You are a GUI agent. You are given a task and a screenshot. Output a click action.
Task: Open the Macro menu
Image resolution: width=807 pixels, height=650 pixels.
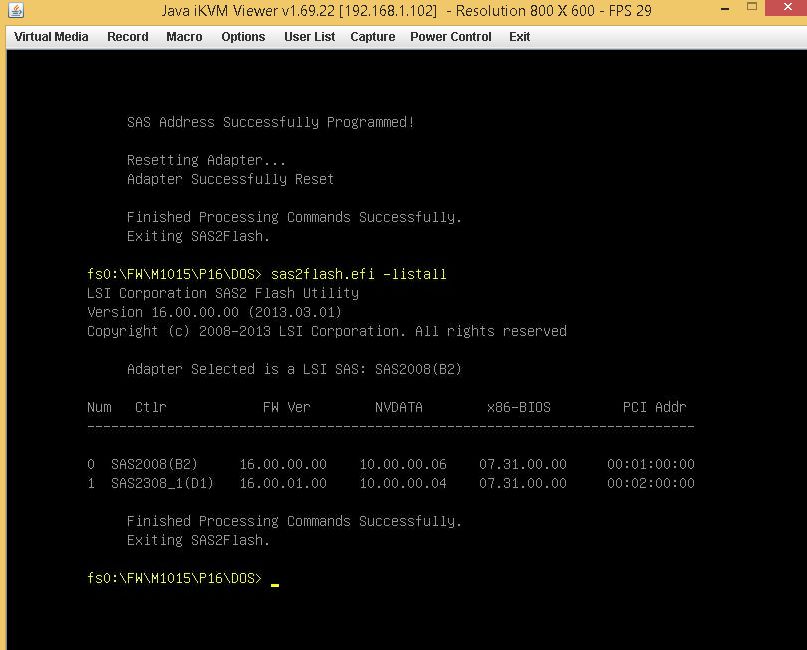[184, 37]
